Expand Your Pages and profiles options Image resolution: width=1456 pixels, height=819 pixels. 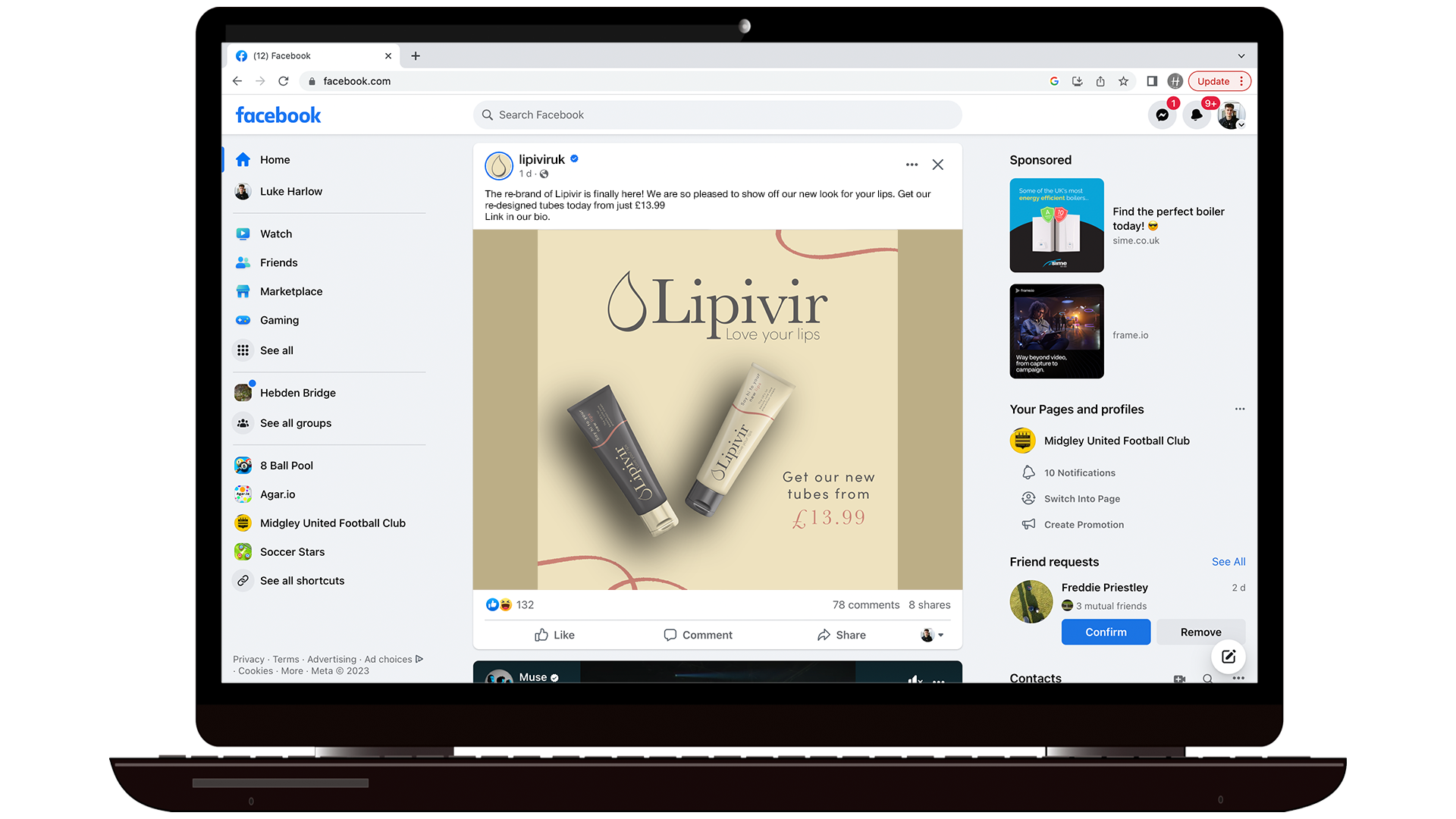click(1239, 409)
